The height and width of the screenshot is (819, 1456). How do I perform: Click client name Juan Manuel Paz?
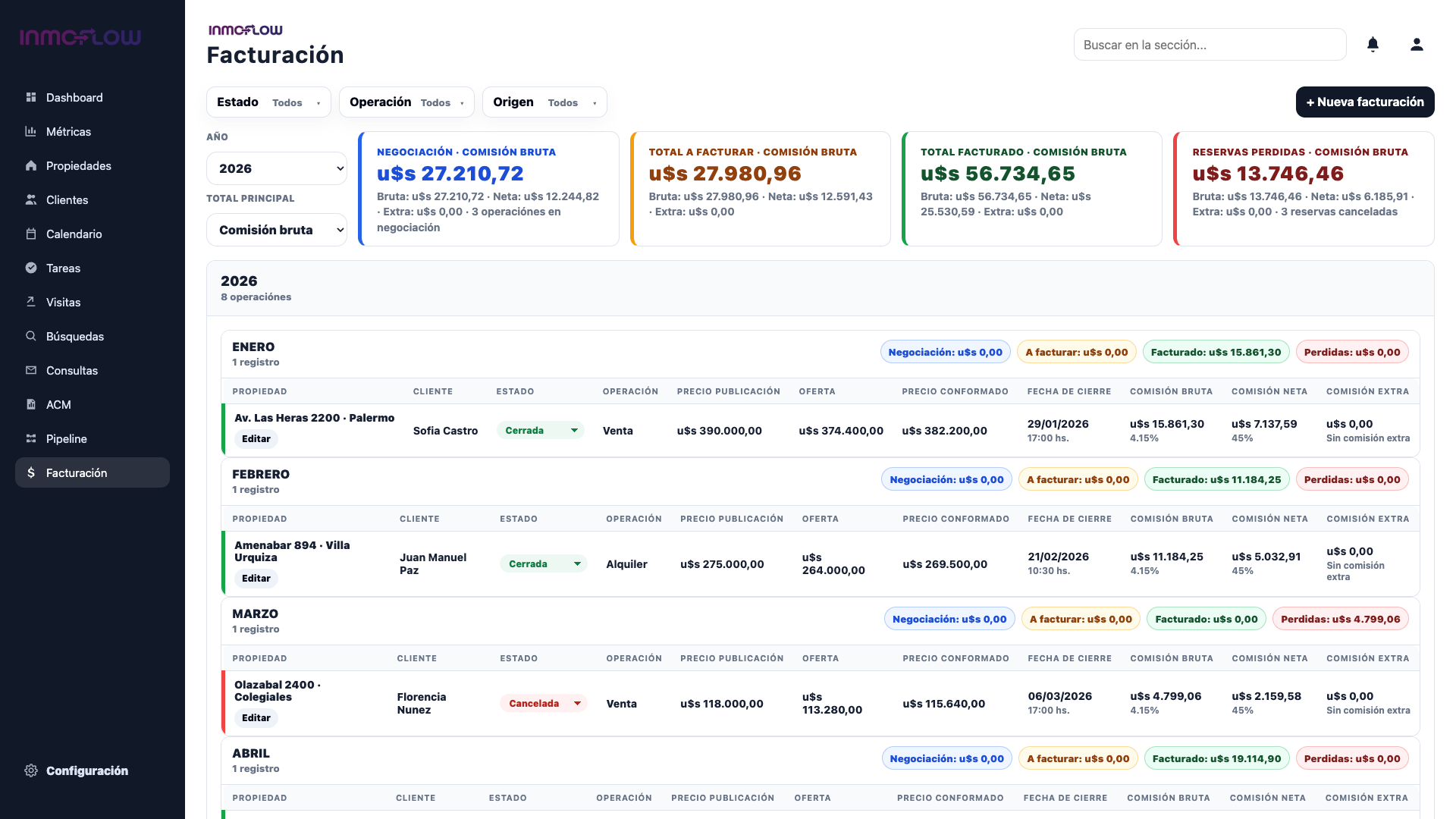point(433,563)
